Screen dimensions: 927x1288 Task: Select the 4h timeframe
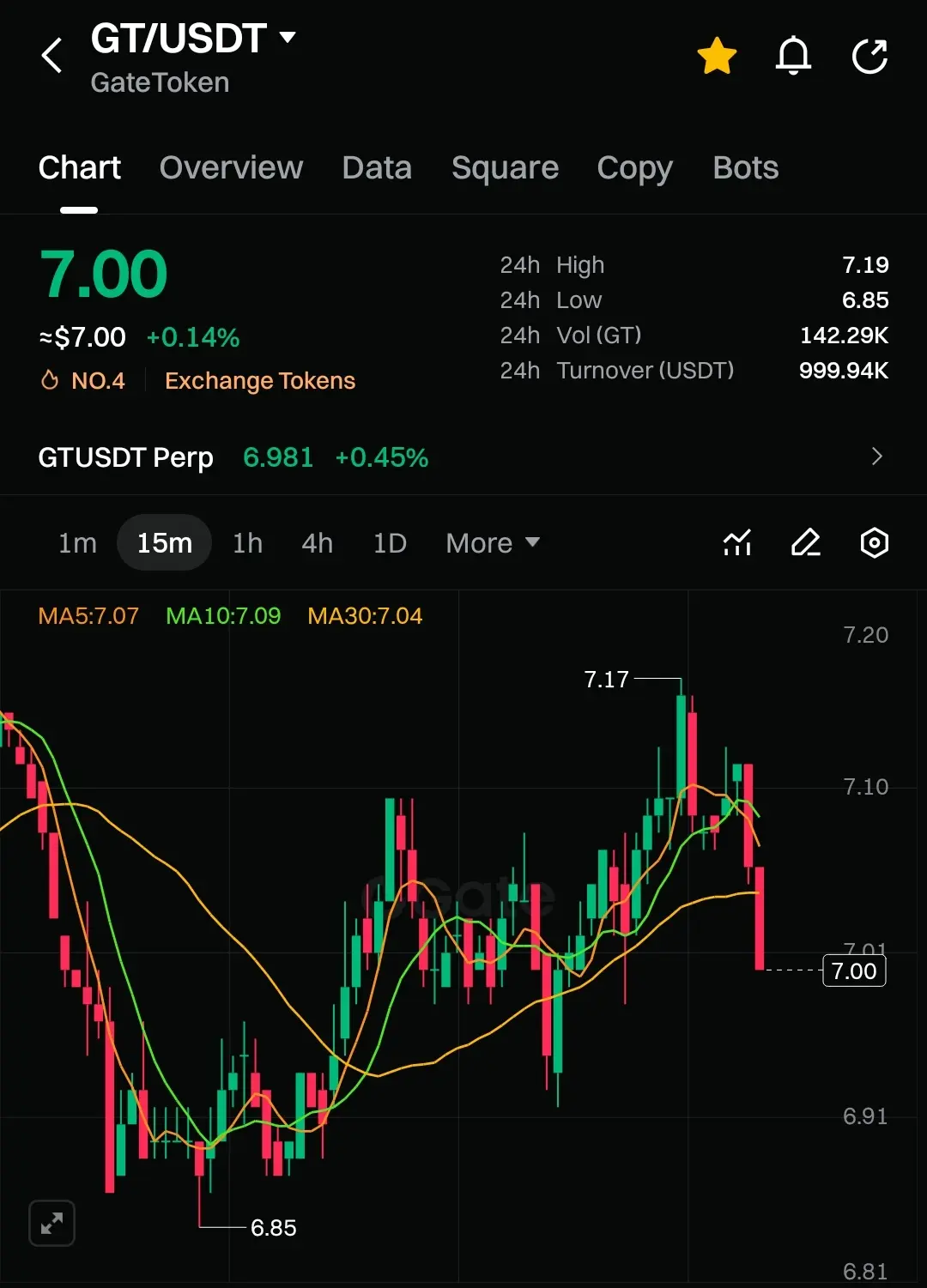point(317,543)
